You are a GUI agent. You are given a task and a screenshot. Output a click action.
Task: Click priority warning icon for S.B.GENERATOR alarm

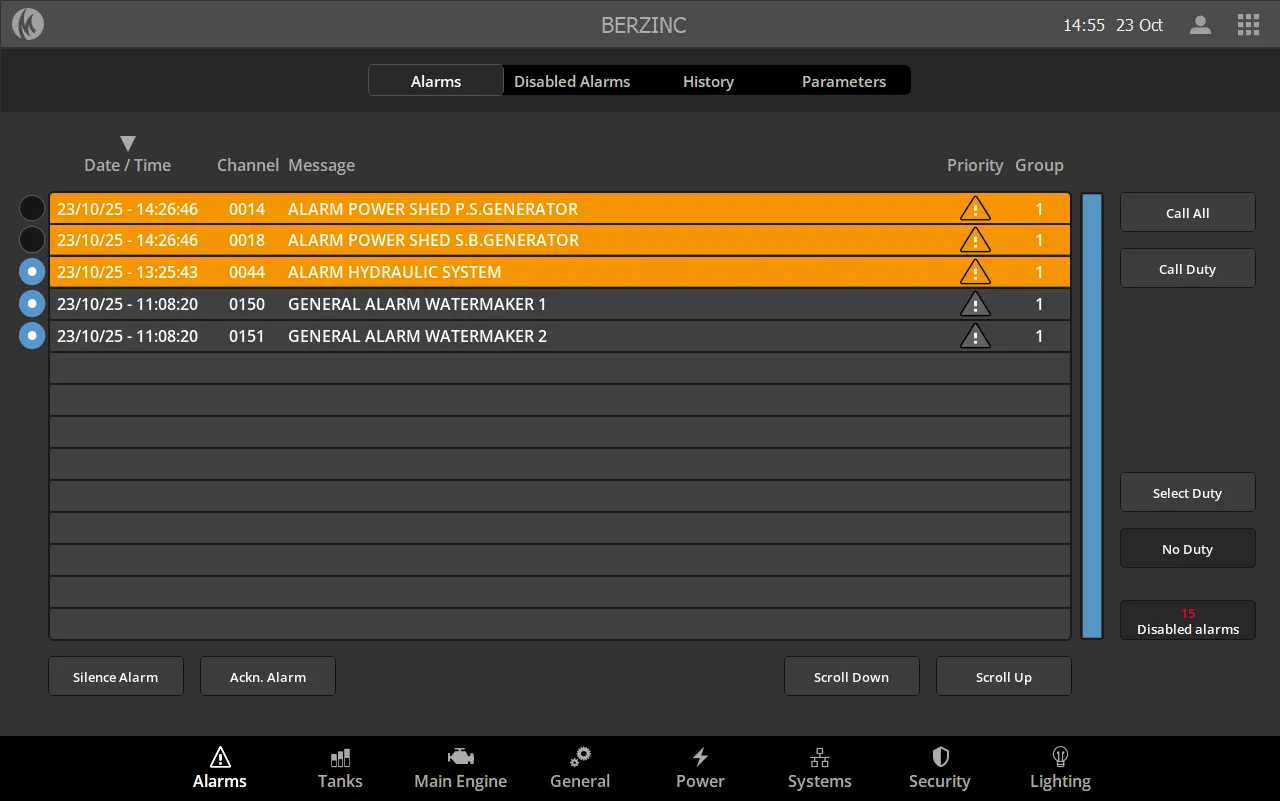click(x=975, y=240)
